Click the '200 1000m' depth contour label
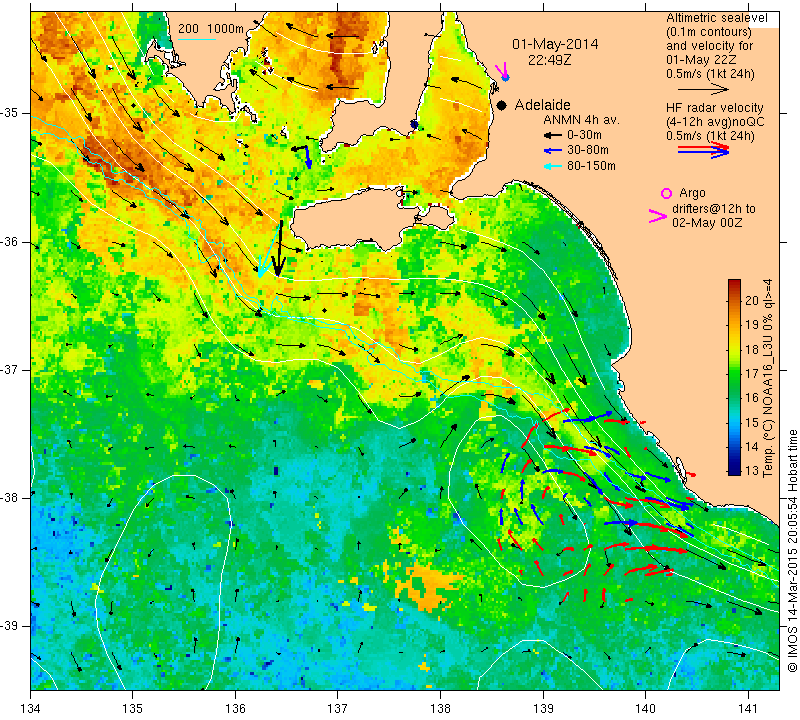 [x=211, y=29]
